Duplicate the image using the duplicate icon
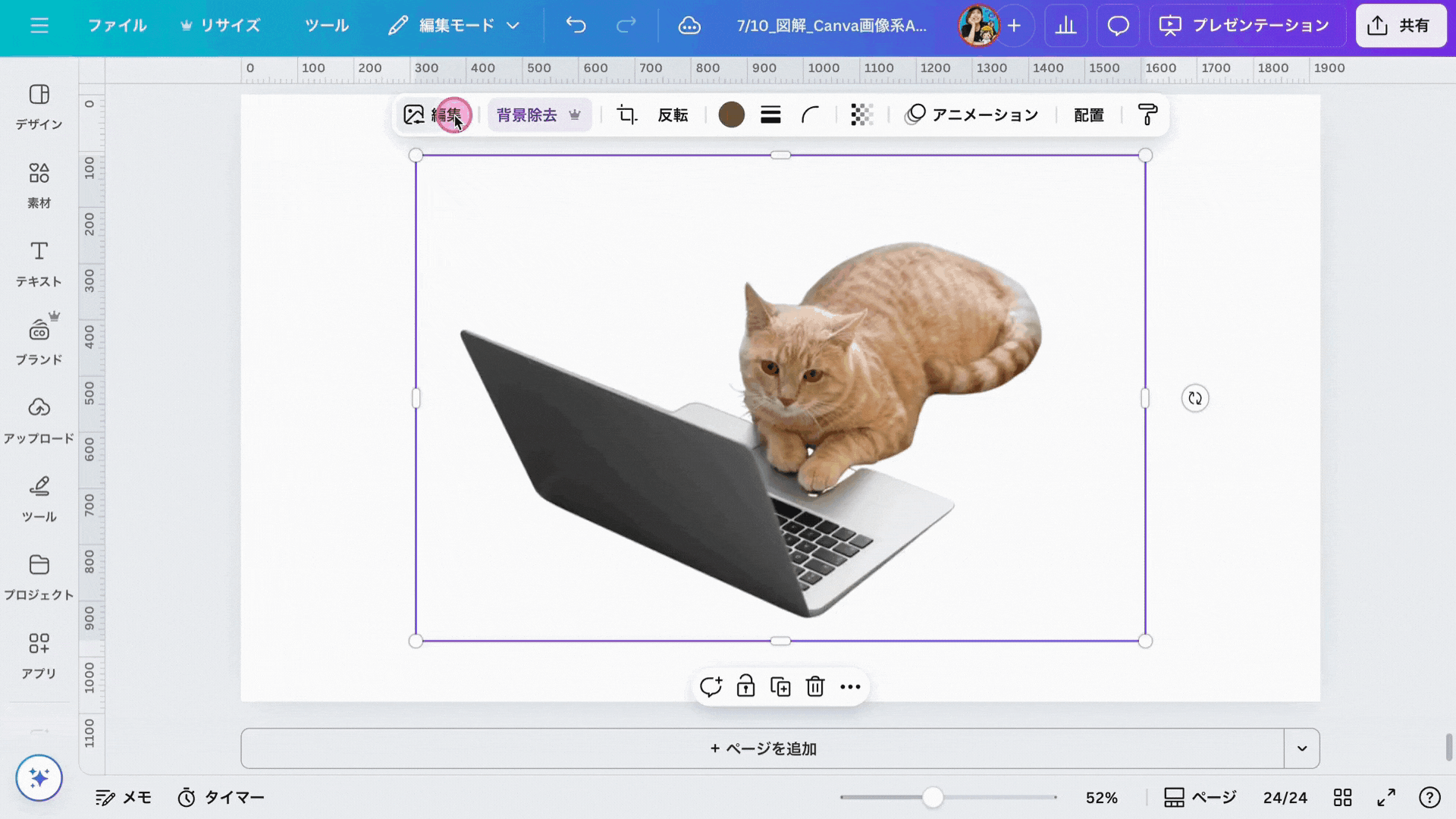The image size is (1456, 819). click(780, 687)
